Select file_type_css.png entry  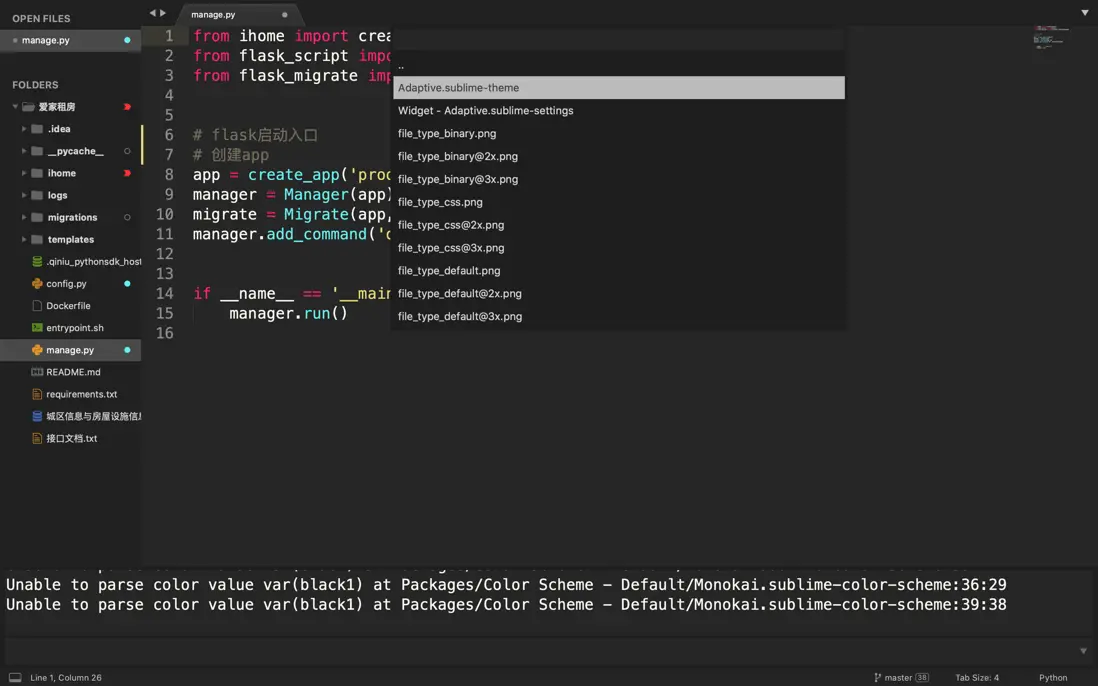[618, 202]
